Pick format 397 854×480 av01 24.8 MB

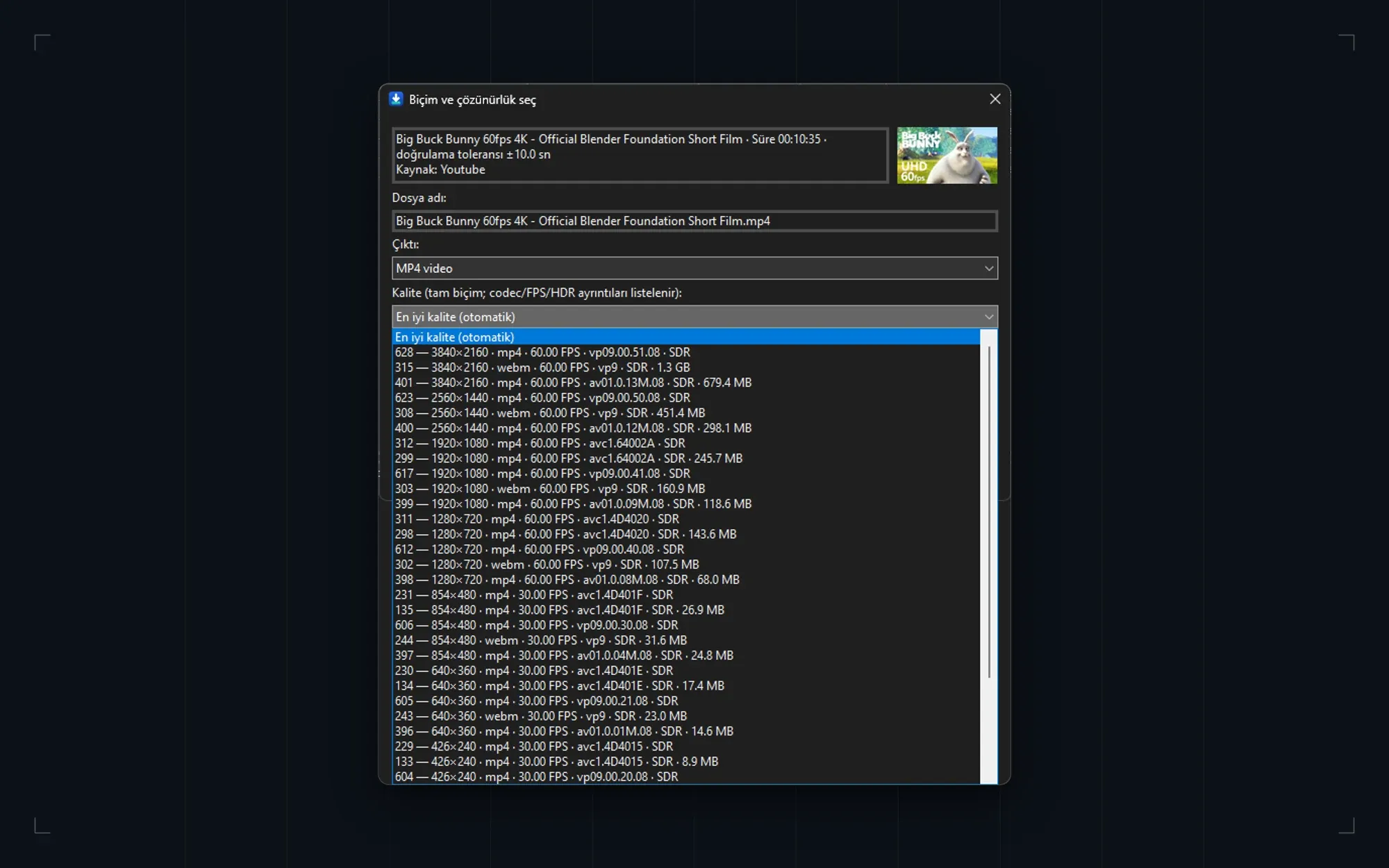pyautogui.click(x=686, y=656)
